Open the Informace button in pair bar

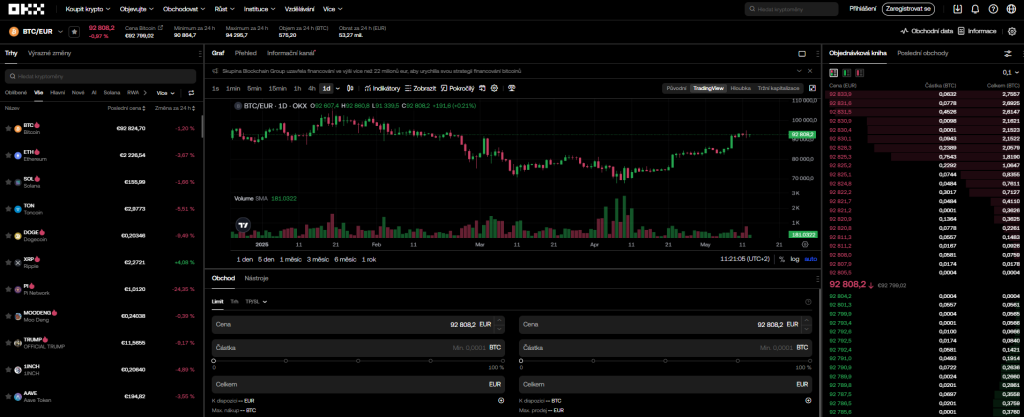click(978, 31)
